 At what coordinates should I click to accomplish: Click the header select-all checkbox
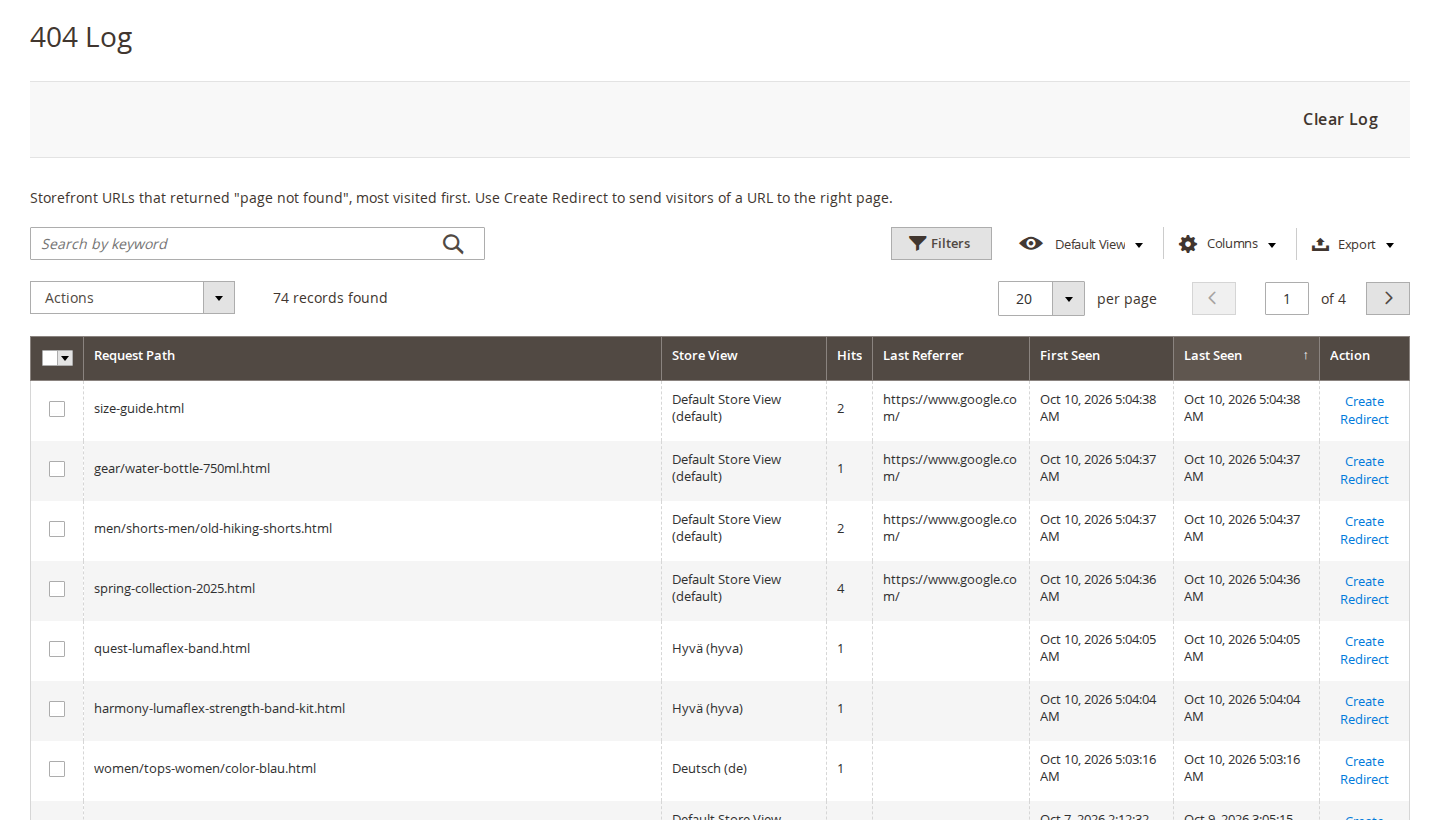tap(50, 357)
